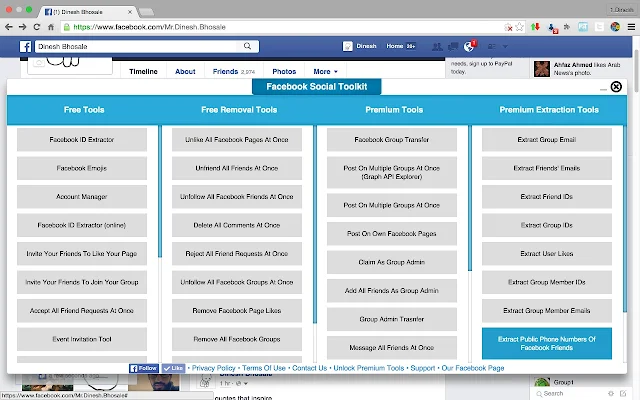This screenshot has width=640, height=400.
Task: Go to Dinesh profile link
Action: [360, 46]
